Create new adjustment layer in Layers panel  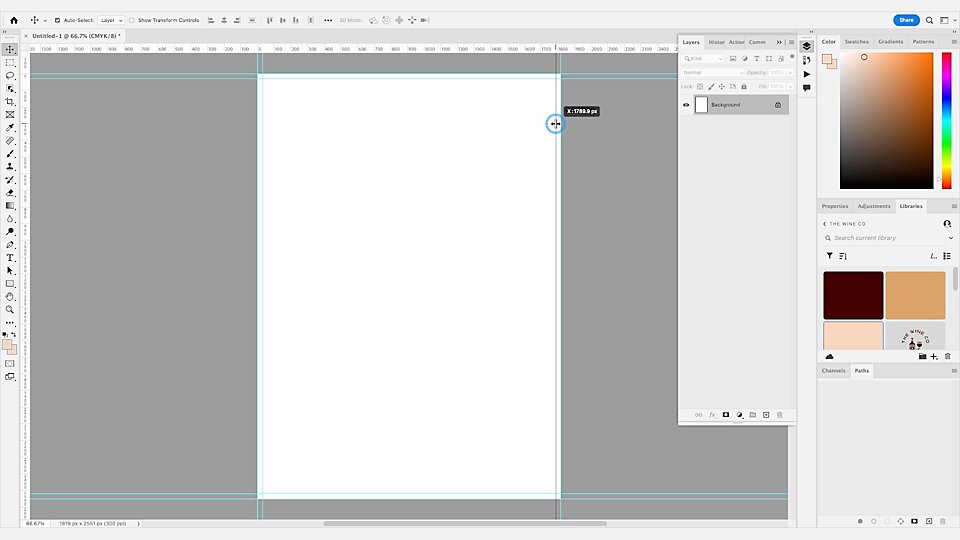pyautogui.click(x=739, y=415)
